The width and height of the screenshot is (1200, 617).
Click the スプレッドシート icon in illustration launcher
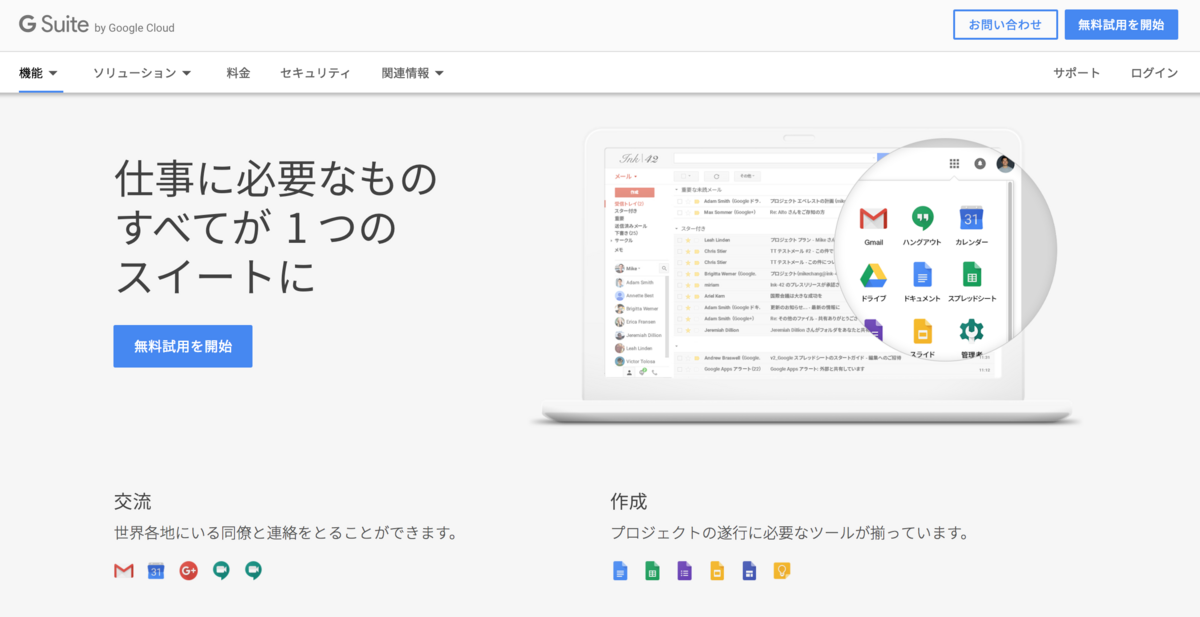(971, 274)
